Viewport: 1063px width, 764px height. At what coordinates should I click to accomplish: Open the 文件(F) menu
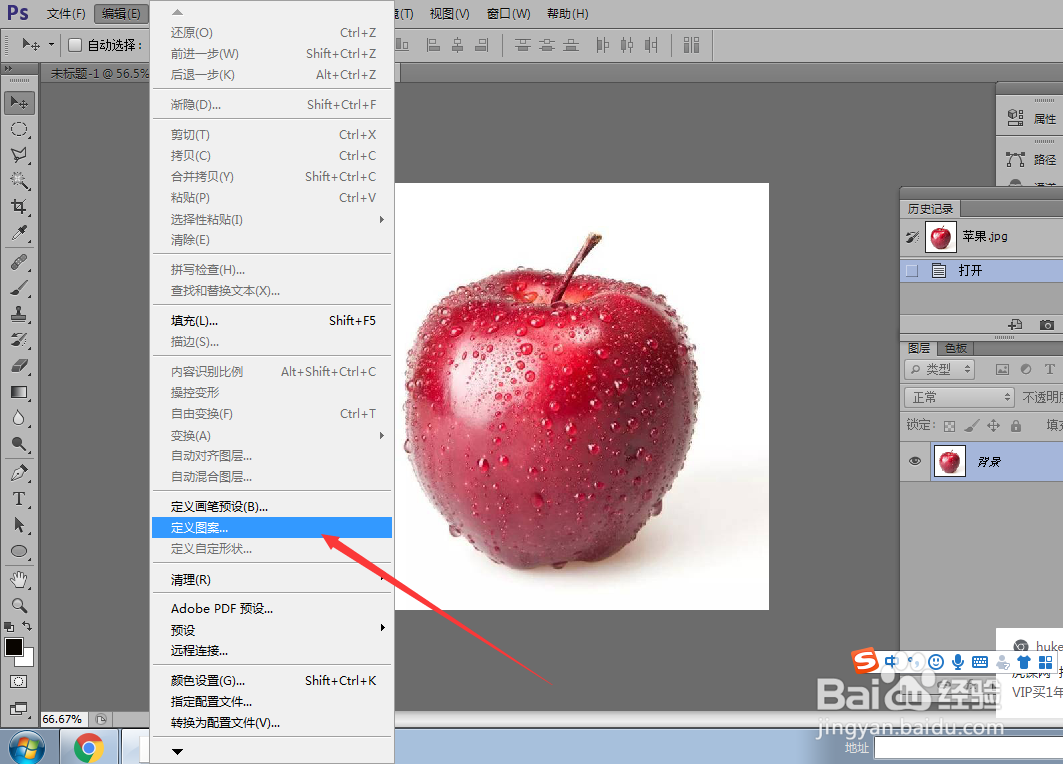(66, 14)
